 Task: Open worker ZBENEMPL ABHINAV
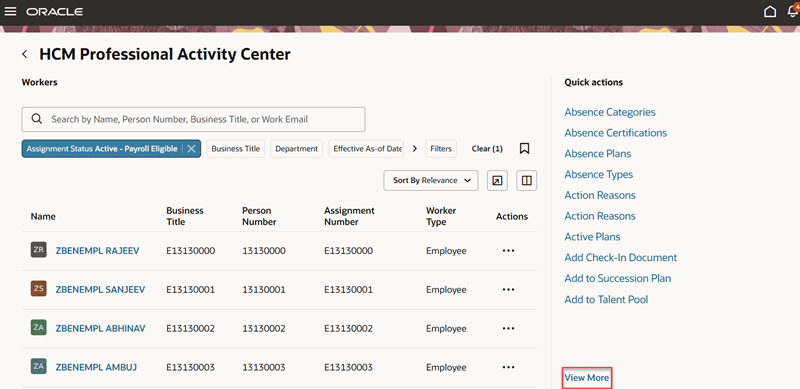[x=101, y=328]
